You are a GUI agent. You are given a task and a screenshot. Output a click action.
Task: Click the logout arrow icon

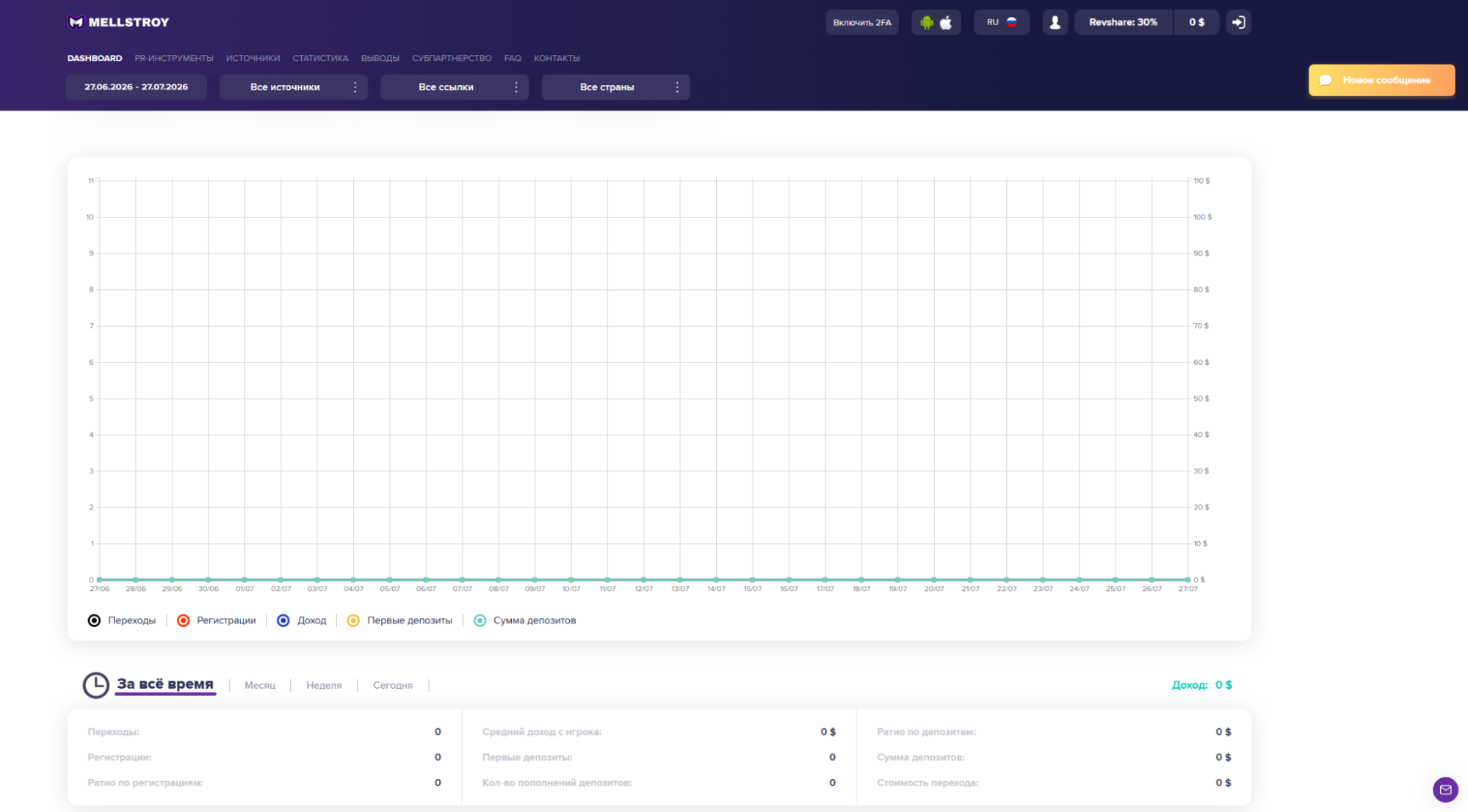coord(1239,23)
